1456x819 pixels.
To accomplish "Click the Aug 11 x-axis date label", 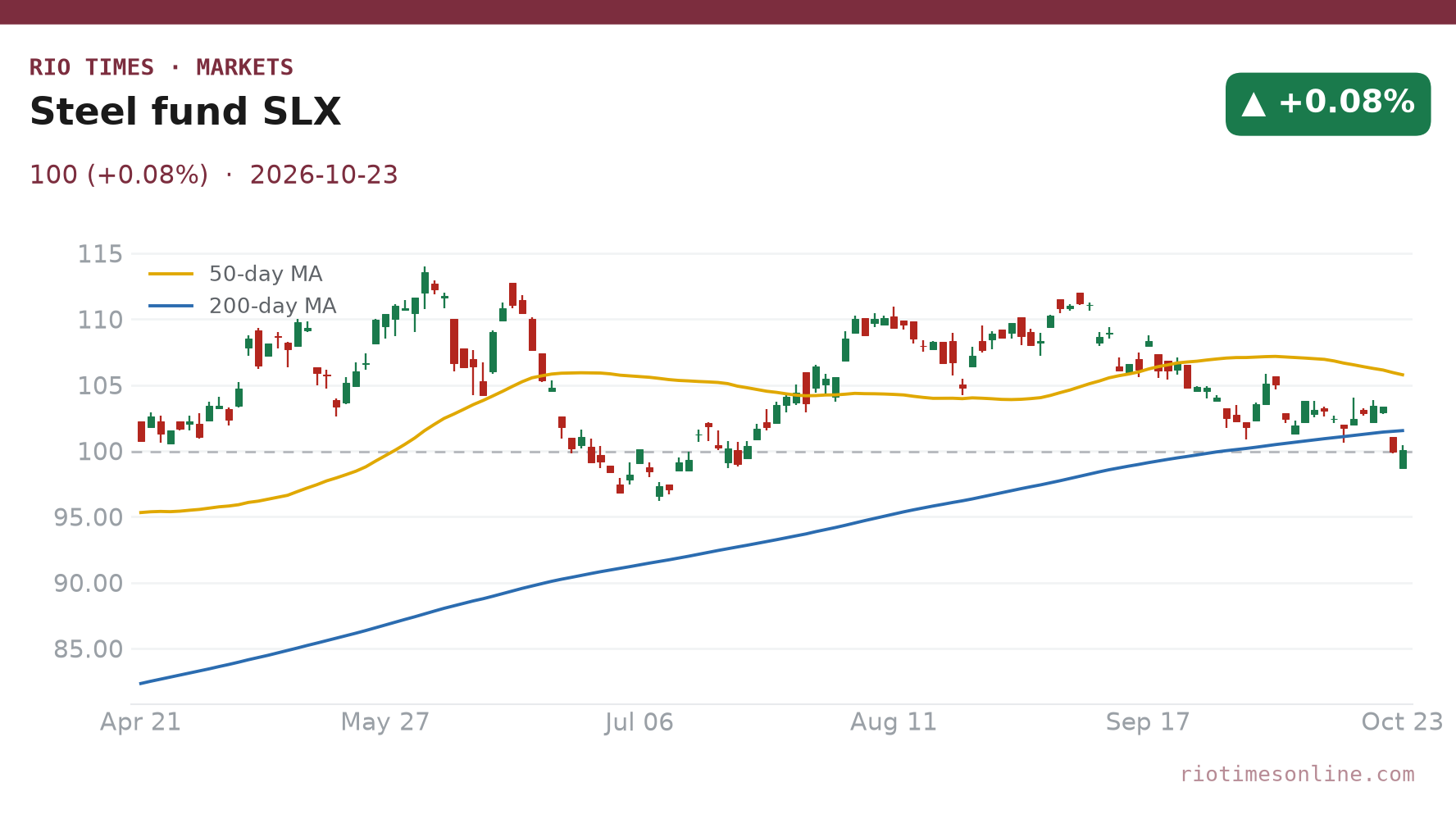I will (x=894, y=722).
